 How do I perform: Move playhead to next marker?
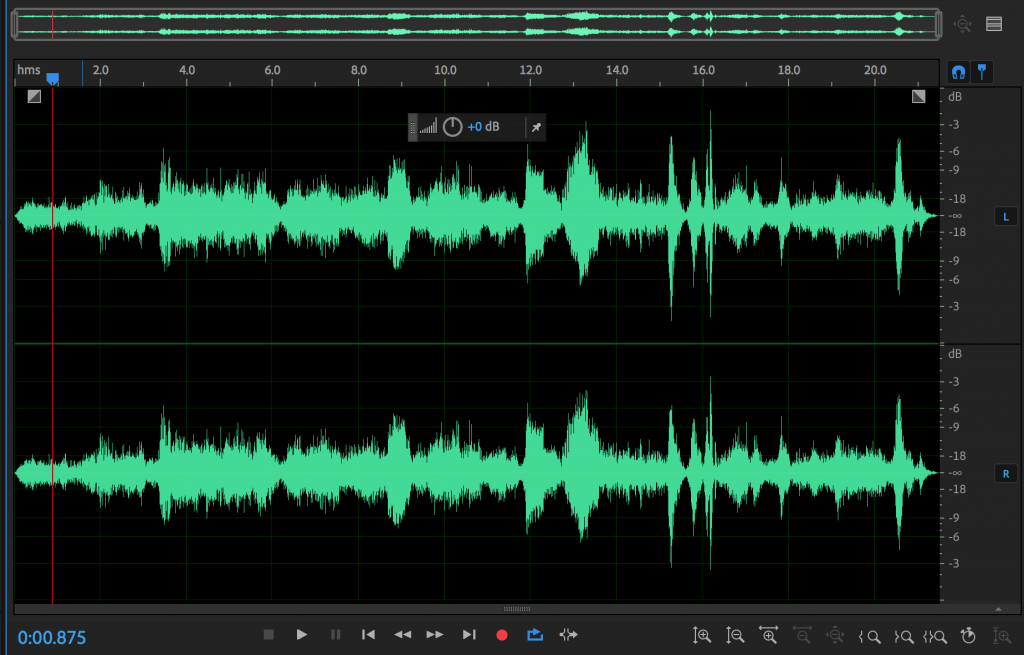click(x=468, y=635)
